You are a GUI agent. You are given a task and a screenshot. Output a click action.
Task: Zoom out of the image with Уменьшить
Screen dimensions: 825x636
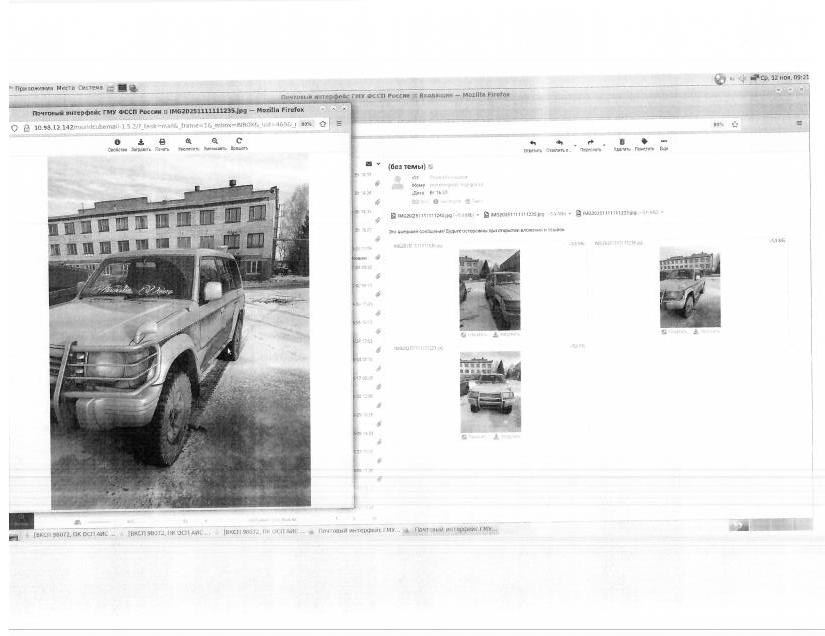point(215,143)
